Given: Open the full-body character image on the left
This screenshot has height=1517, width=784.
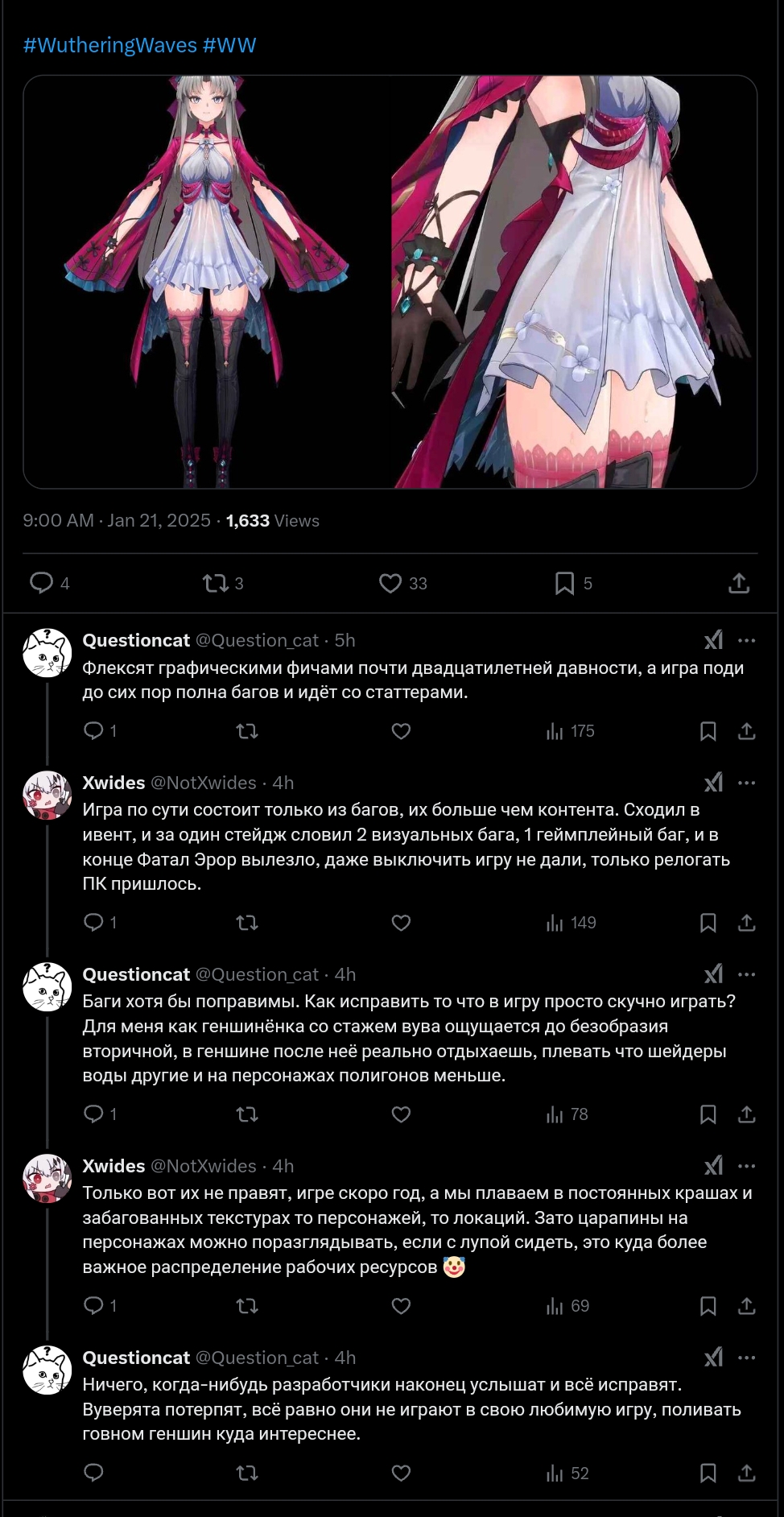Looking at the screenshot, I should coord(206,282).
